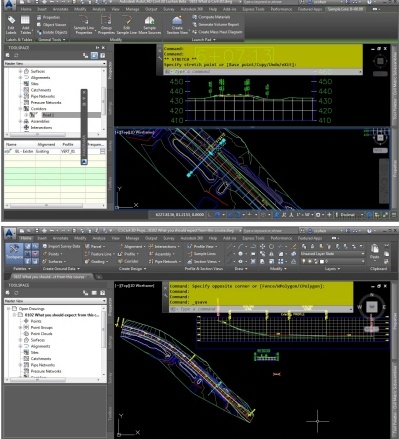The image size is (399, 439).
Task: Toggle the ViewCube Top face in lower viewport
Action: click(x=372, y=307)
